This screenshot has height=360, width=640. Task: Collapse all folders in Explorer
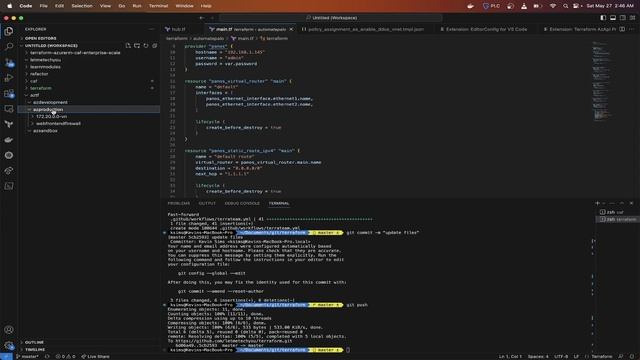(x=155, y=46)
